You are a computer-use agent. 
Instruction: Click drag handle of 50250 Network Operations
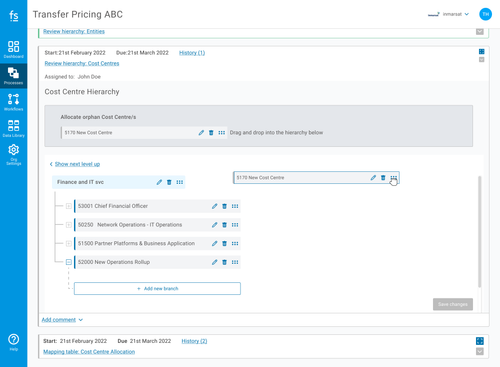pyautogui.click(x=235, y=225)
